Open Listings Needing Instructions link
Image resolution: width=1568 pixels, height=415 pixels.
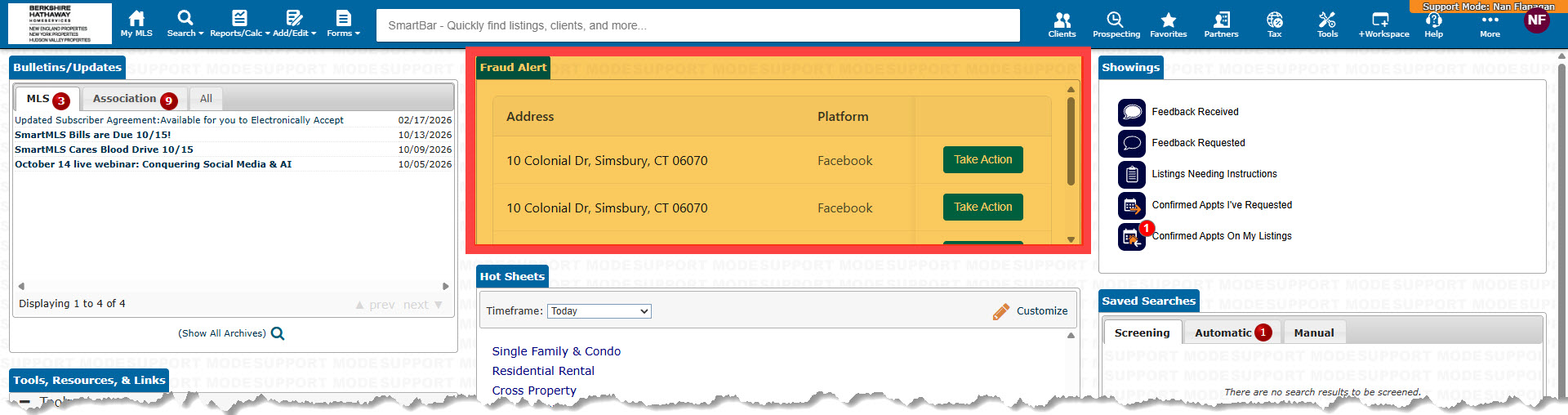1214,174
